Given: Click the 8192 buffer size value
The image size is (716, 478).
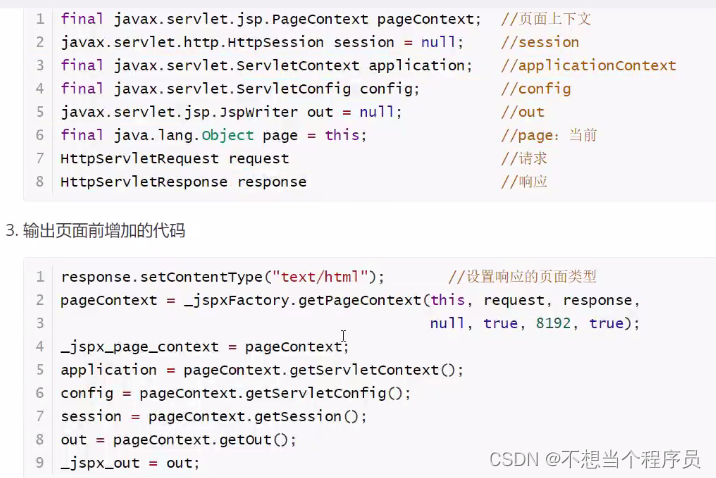Looking at the screenshot, I should [555, 323].
